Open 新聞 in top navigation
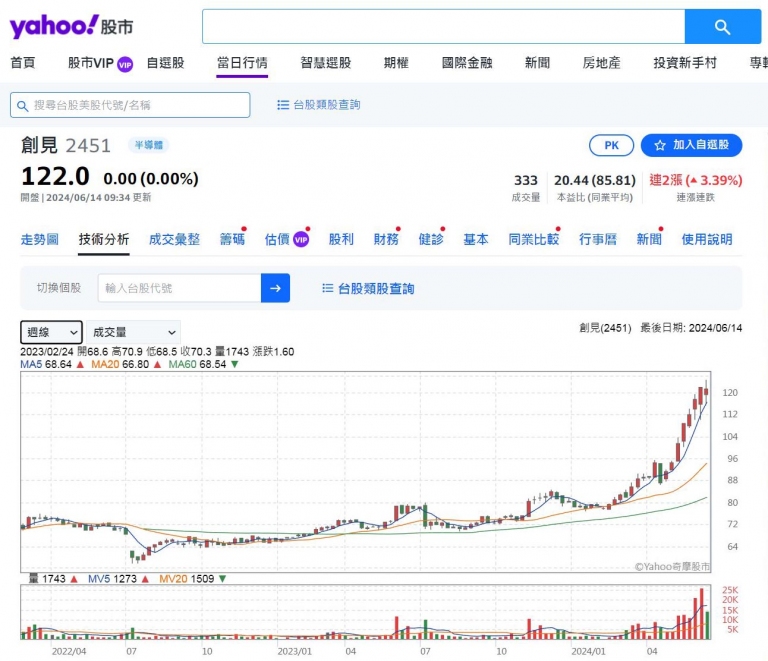The width and height of the screenshot is (768, 661). pos(537,63)
